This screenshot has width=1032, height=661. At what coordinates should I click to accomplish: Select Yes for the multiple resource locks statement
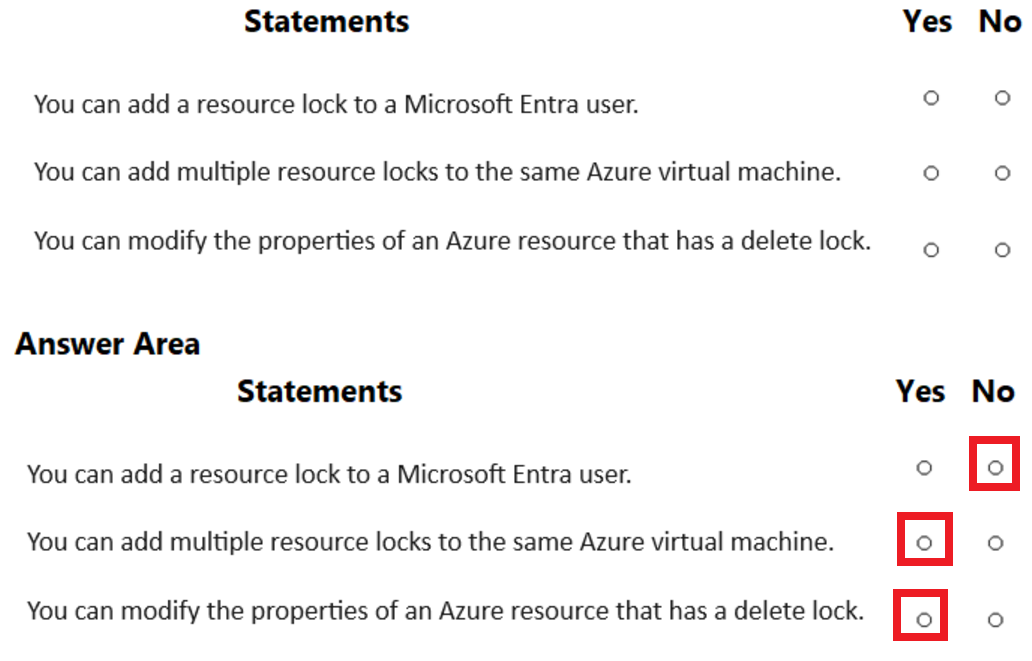click(930, 173)
